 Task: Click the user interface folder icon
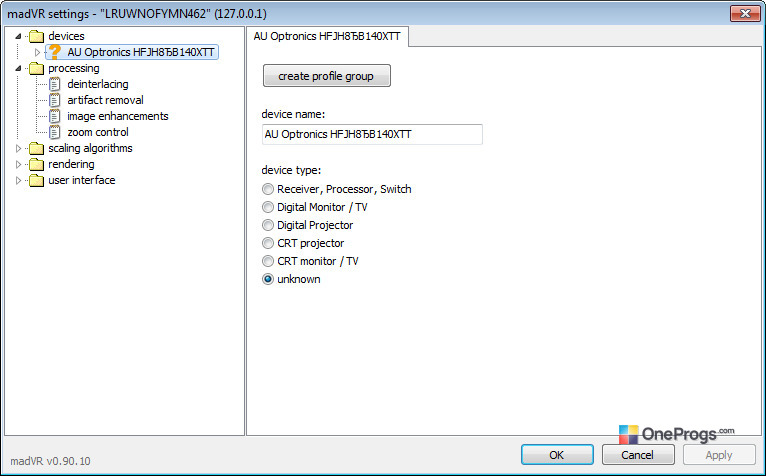[x=36, y=181]
